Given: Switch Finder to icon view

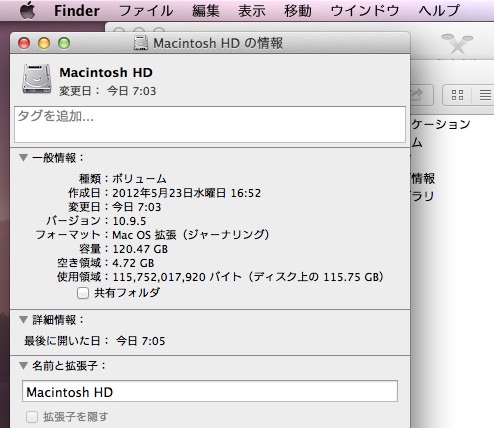Looking at the screenshot, I should click(x=457, y=95).
